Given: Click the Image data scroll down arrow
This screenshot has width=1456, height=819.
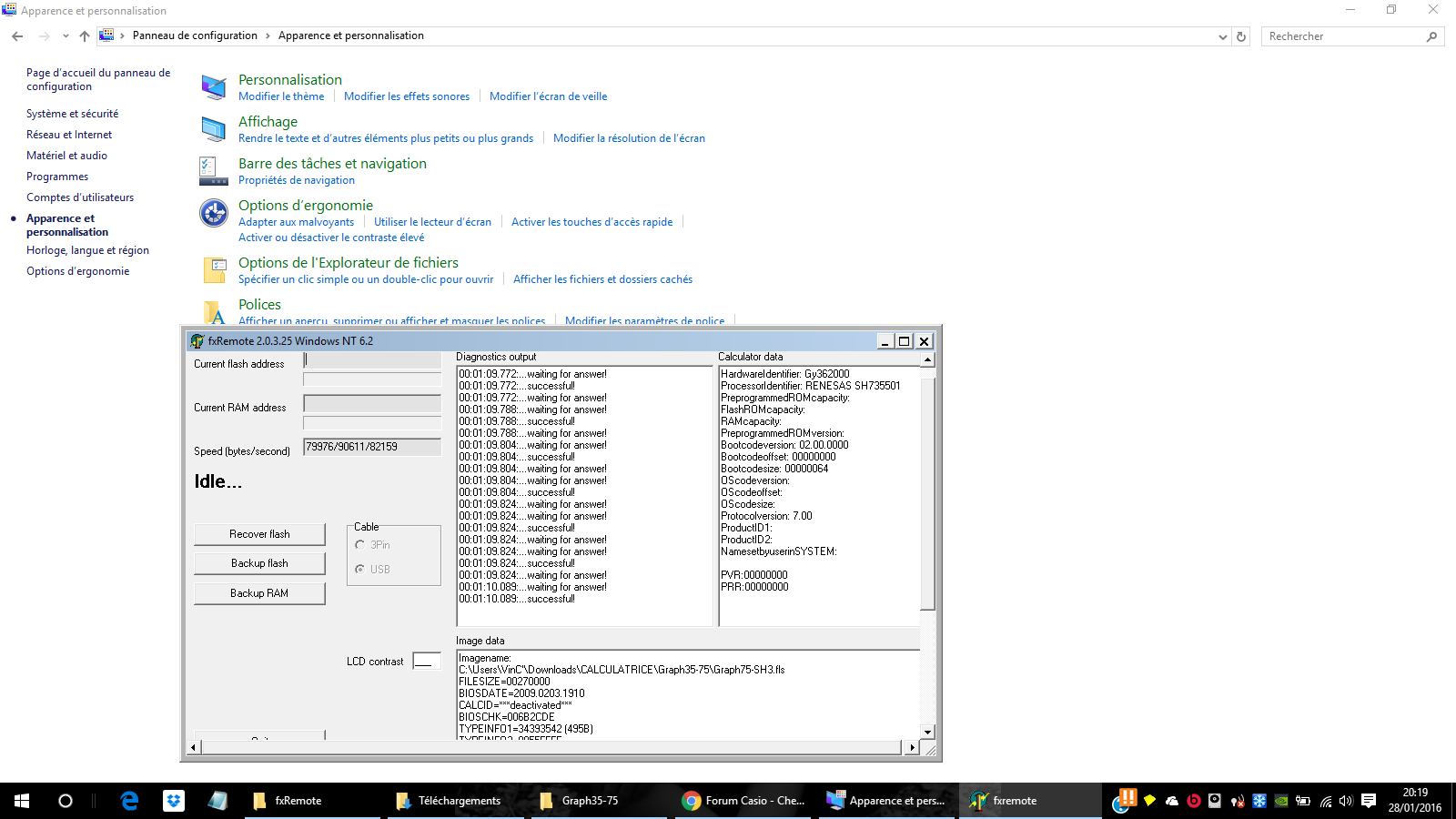Looking at the screenshot, I should 927,732.
